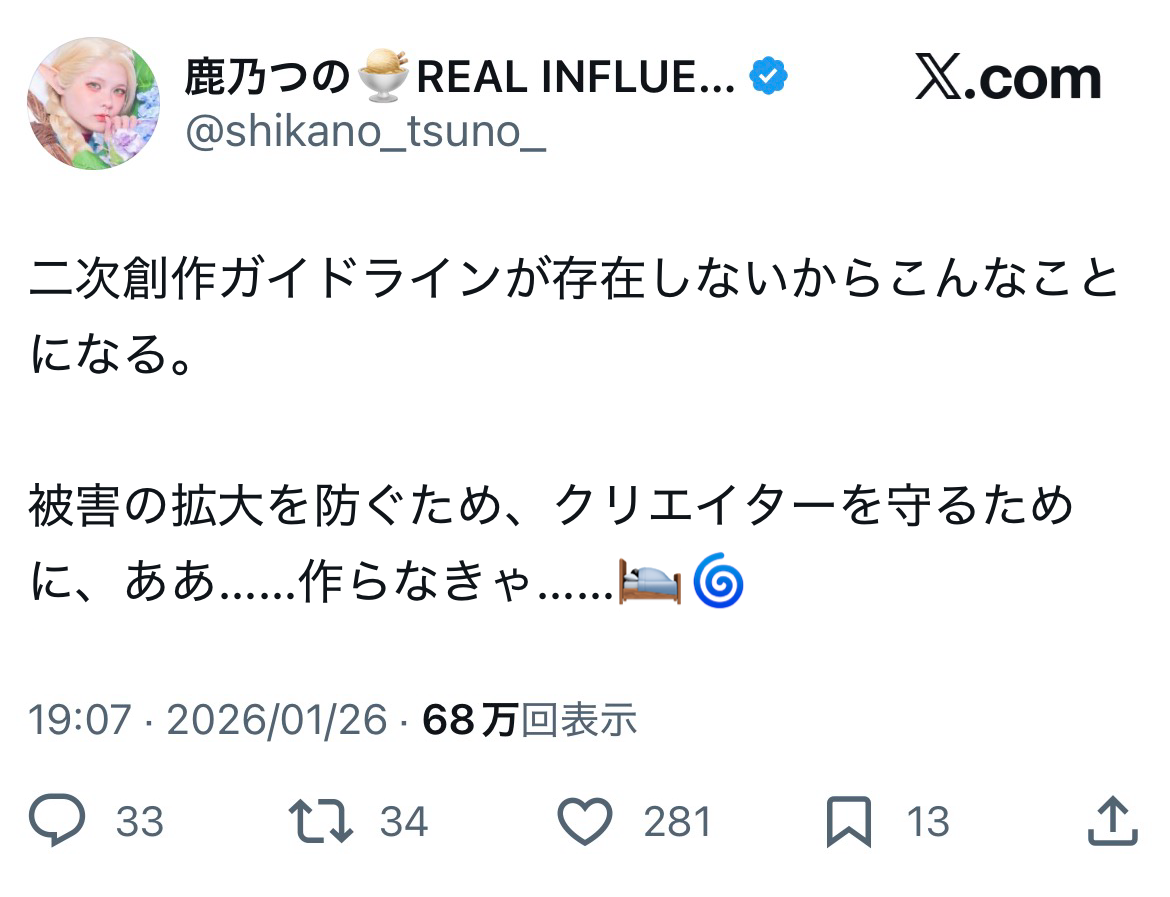The image size is (1170, 897).
Task: Click the @shikano_tsuno_ handle
Action: (x=366, y=131)
